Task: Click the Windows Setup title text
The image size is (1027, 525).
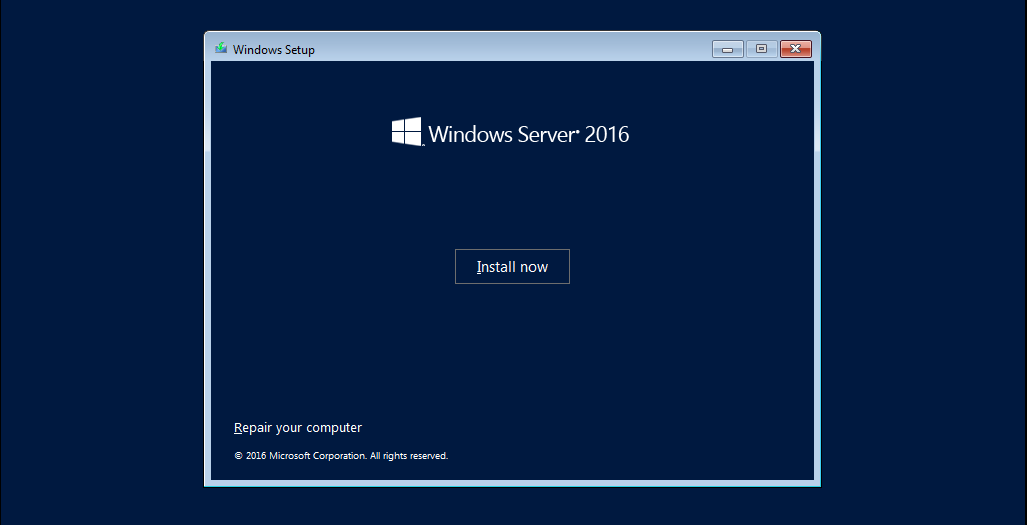Action: click(x=274, y=50)
